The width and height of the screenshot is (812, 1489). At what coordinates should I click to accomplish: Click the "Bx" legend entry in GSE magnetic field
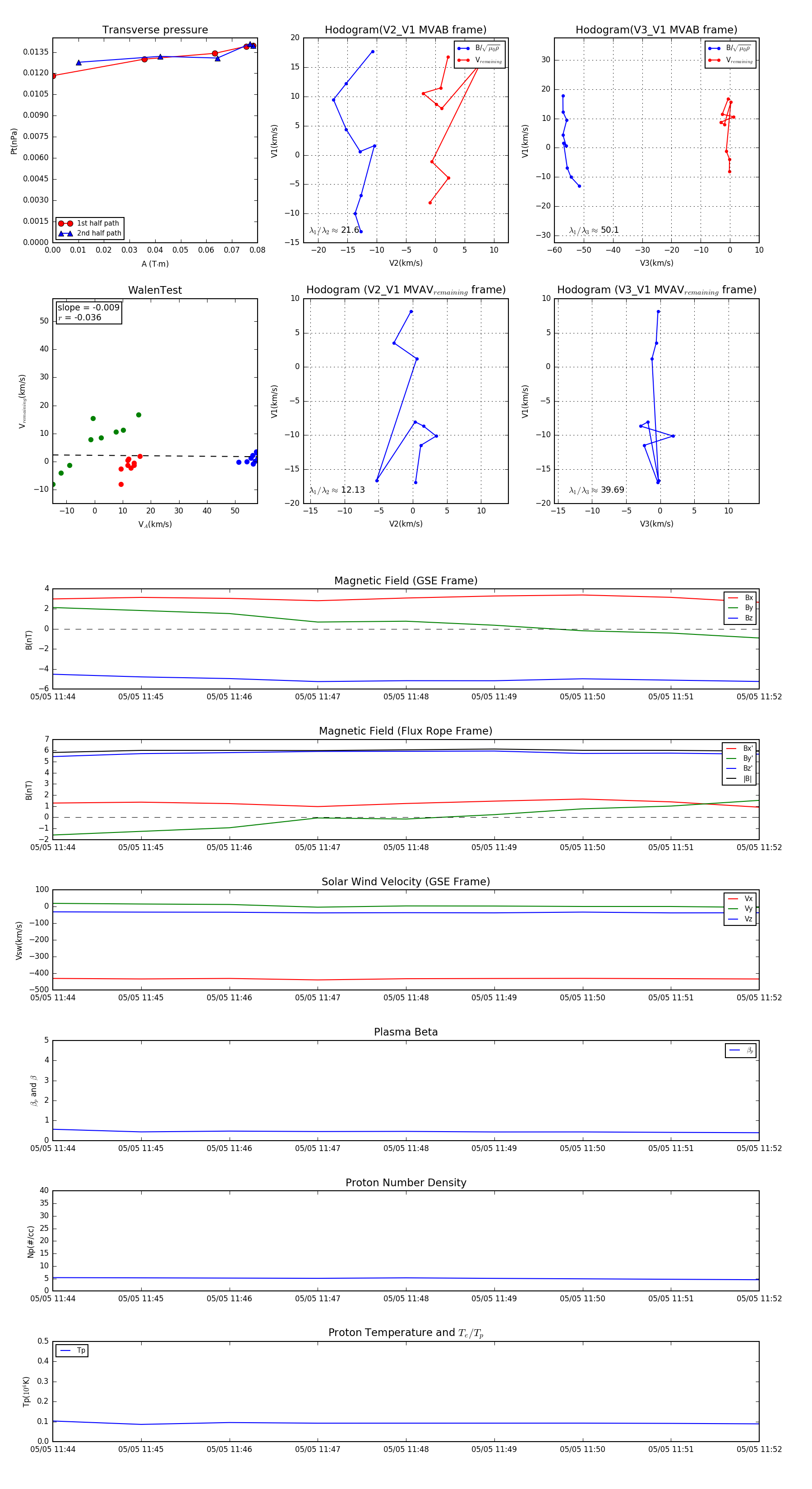(x=740, y=598)
